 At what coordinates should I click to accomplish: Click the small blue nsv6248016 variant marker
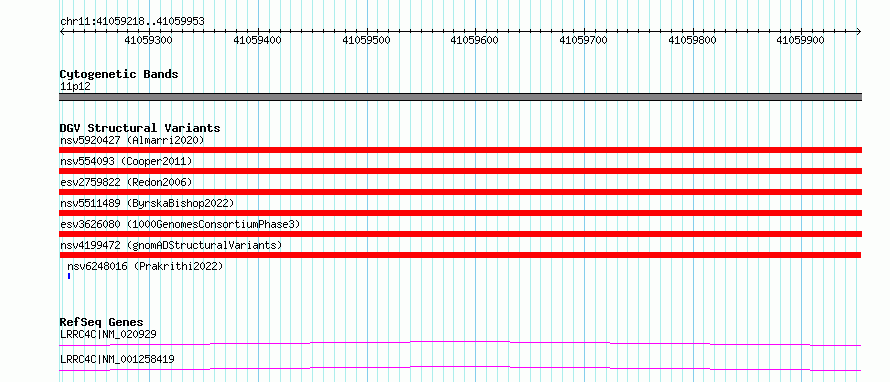pyautogui.click(x=69, y=276)
